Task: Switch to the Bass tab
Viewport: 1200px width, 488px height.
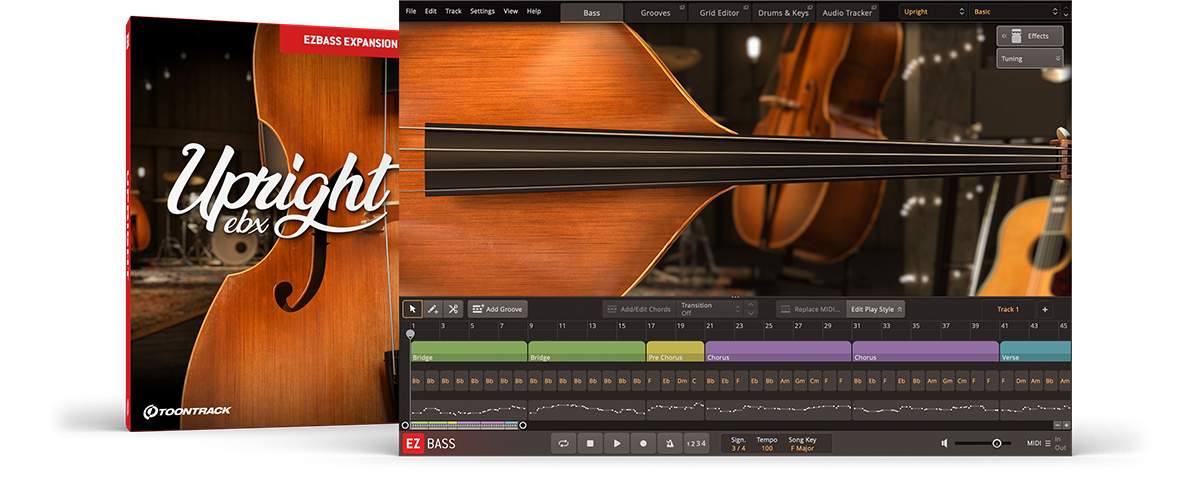Action: click(592, 12)
